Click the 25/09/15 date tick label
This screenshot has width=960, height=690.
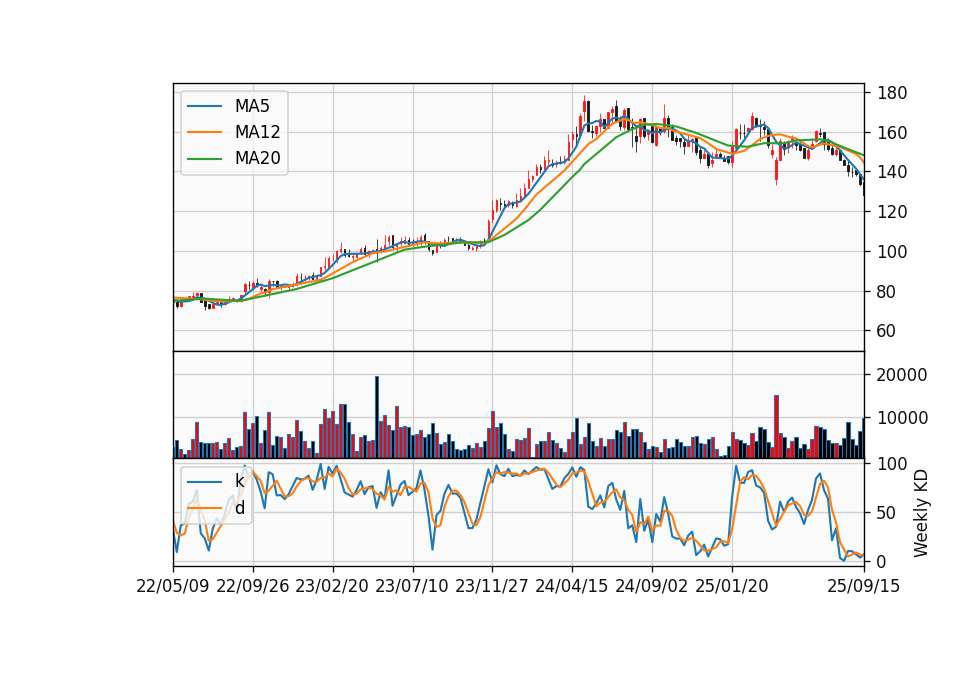point(863,586)
